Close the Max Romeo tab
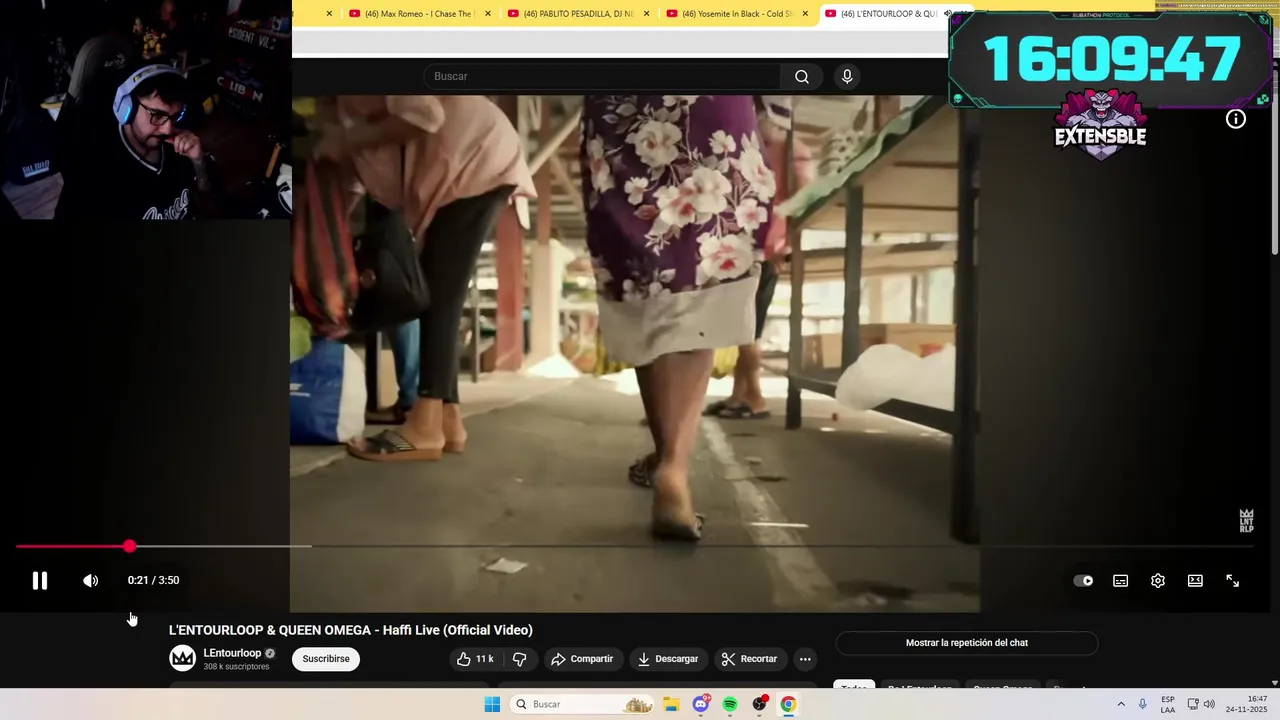 488,14
